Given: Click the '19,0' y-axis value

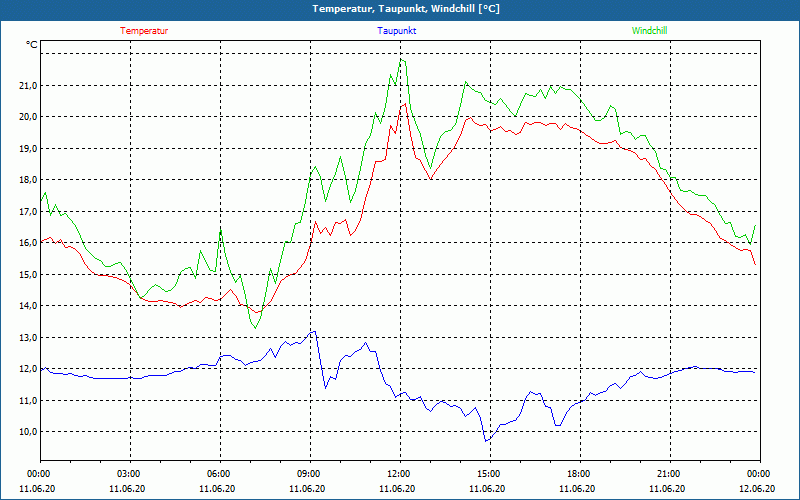Looking at the screenshot, I should (x=29, y=148).
